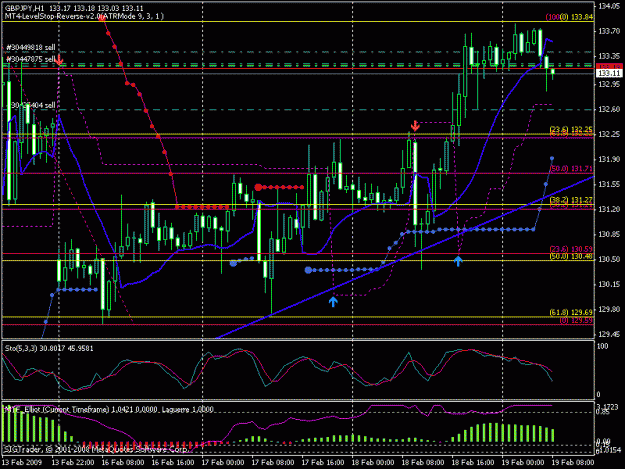625x469 pixels.
Task: Click the 130.15 price axis label
Action: (x=609, y=285)
